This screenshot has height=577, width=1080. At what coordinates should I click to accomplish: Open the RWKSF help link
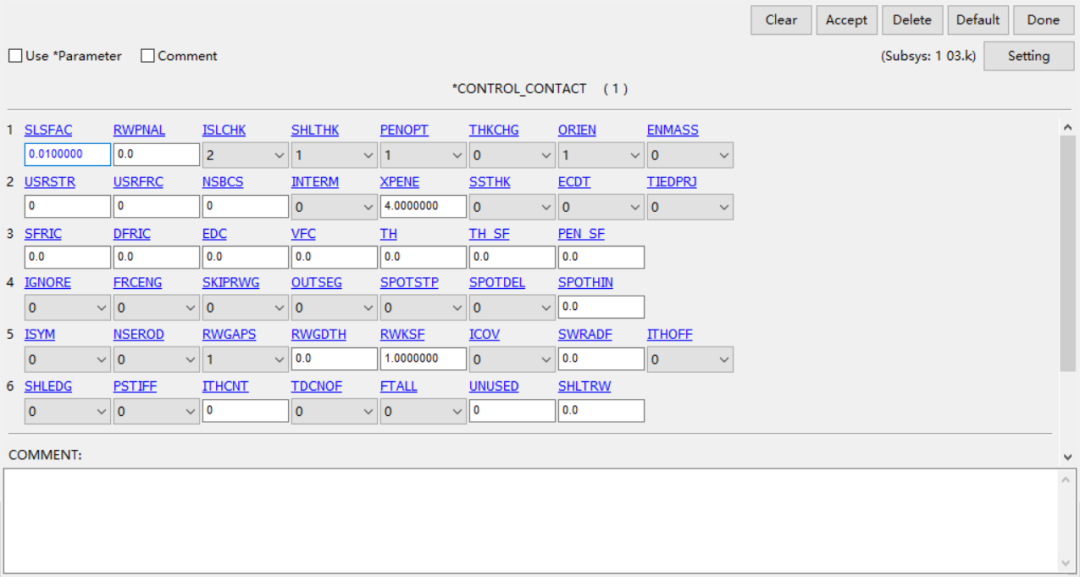(402, 335)
